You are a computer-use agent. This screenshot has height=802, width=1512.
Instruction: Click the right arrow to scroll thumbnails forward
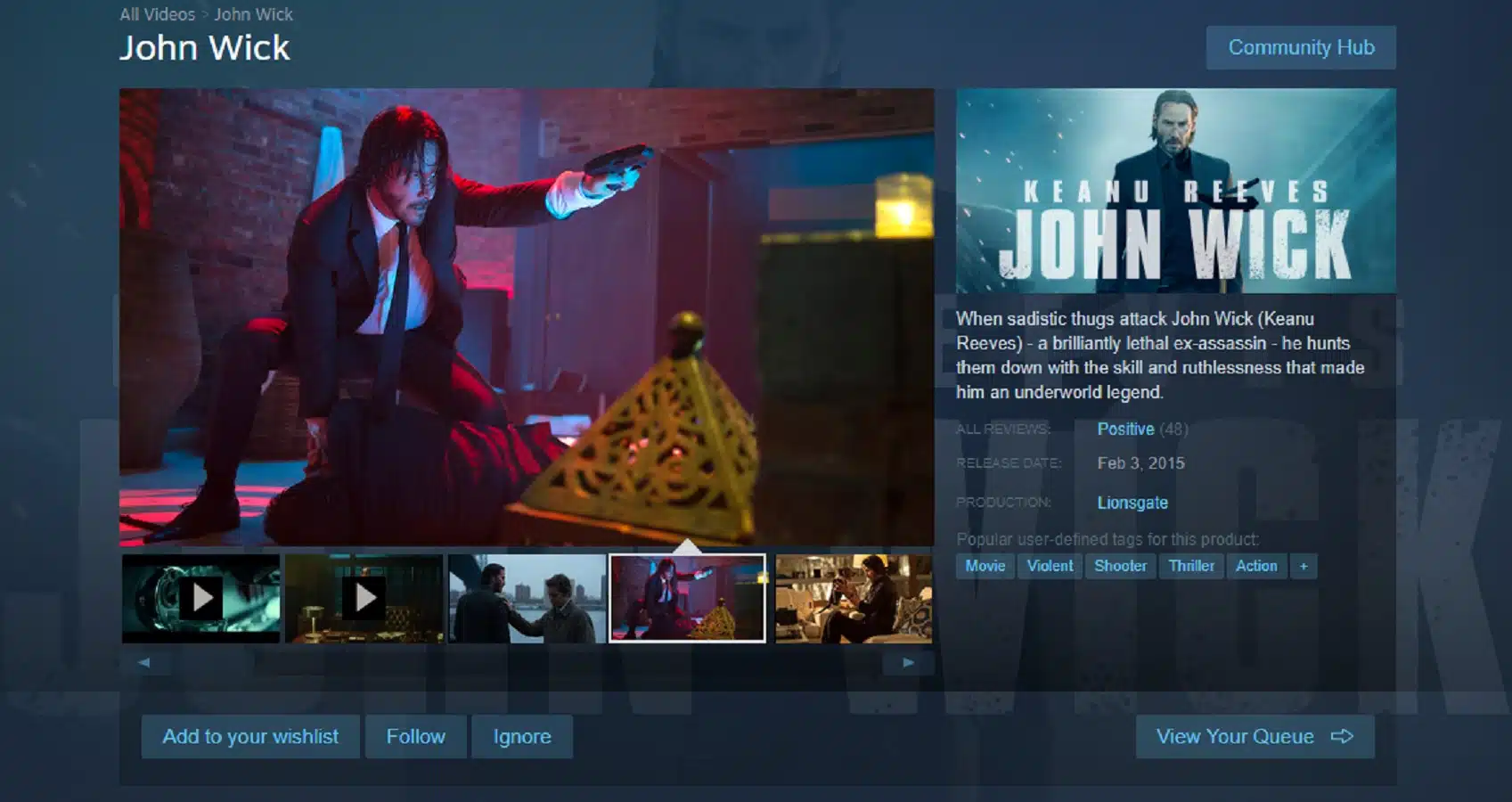coord(909,662)
